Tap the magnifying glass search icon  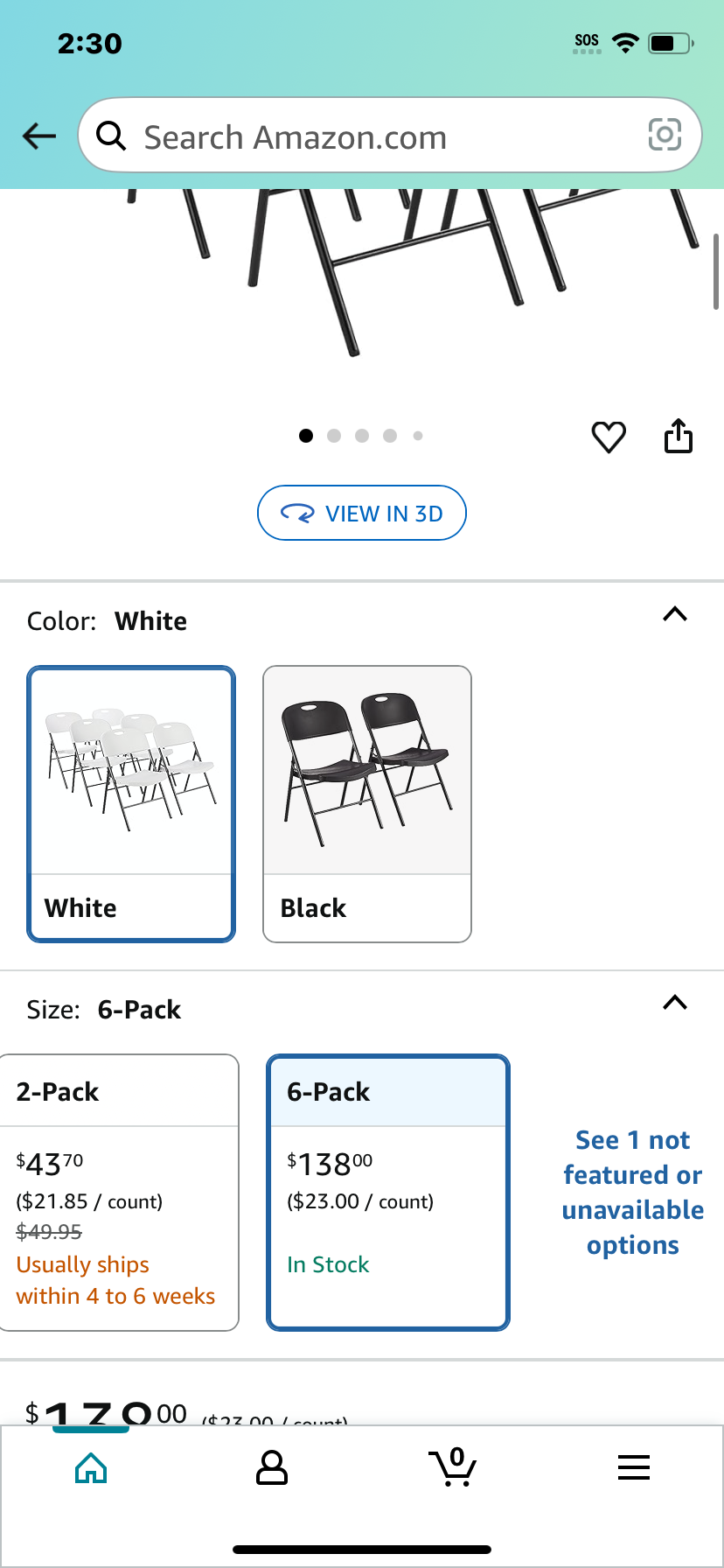(x=111, y=136)
